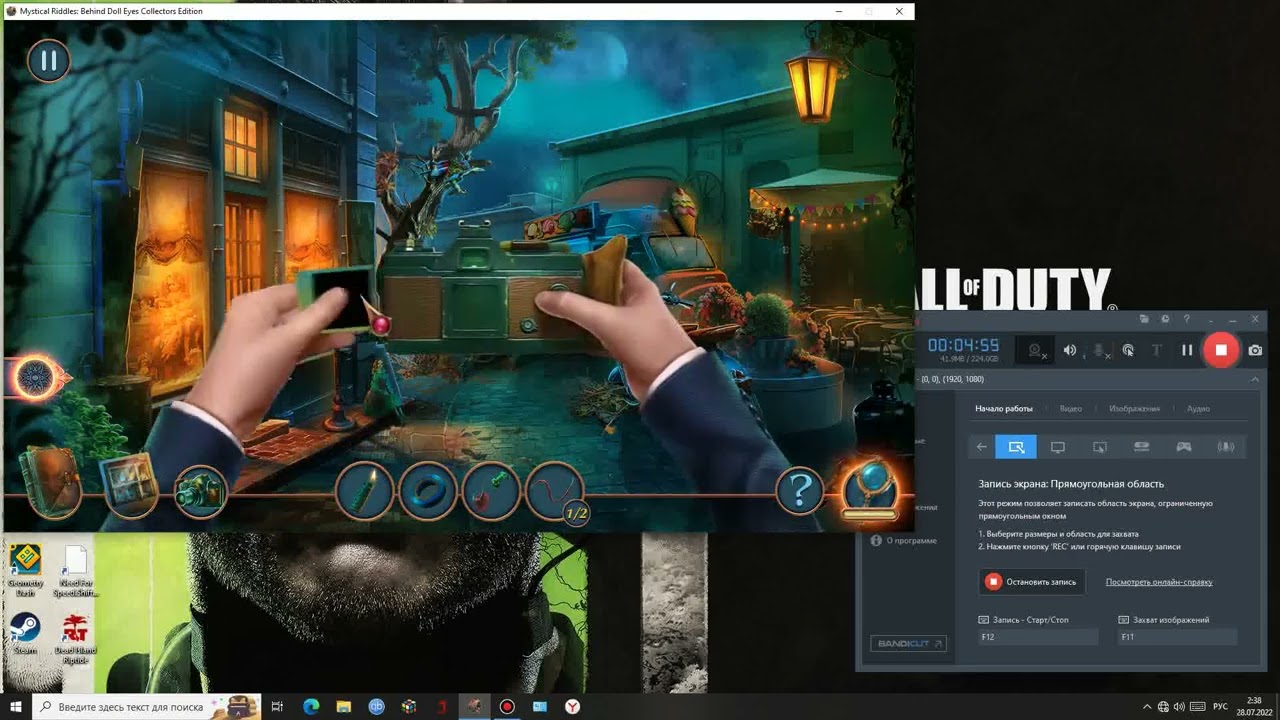The image size is (1280, 720).
Task: Open the Need For Speed desktop shortcut
Action: pyautogui.click(x=75, y=571)
